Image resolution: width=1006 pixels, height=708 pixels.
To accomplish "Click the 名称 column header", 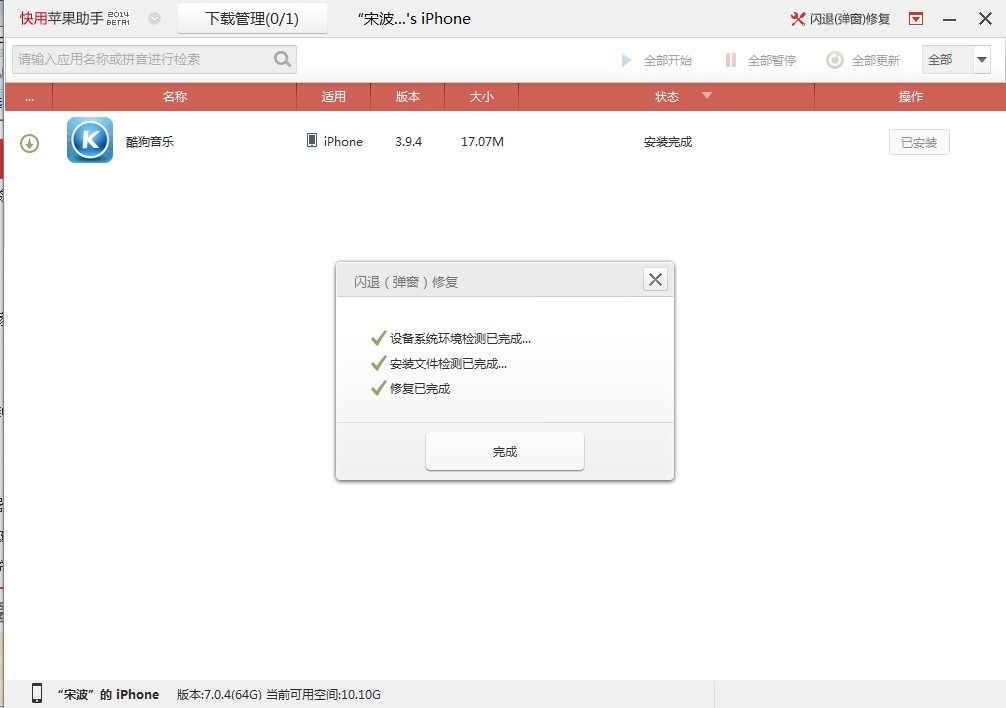I will point(175,97).
